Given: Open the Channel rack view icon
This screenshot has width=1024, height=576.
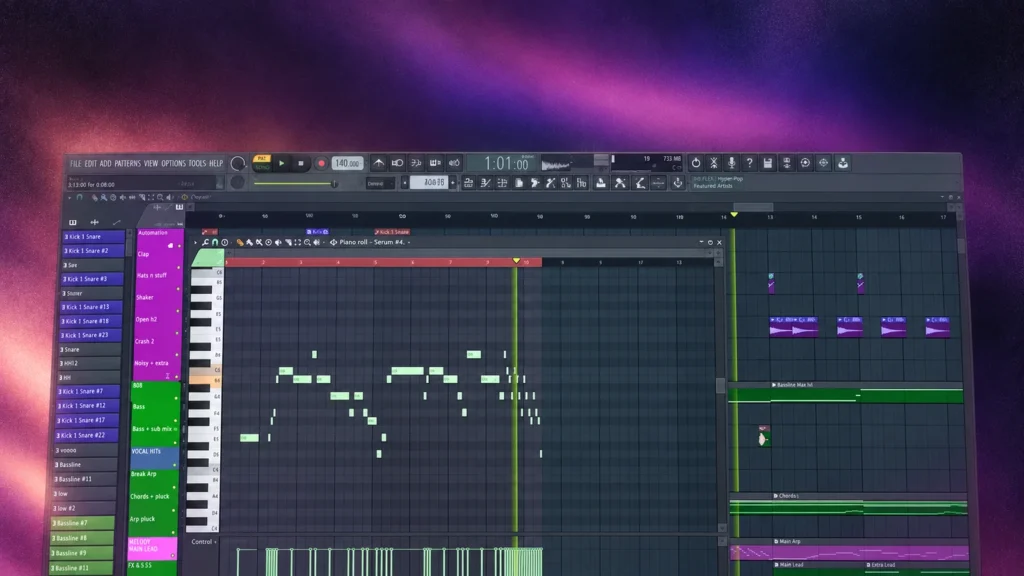Looking at the screenshot, I should (502, 184).
